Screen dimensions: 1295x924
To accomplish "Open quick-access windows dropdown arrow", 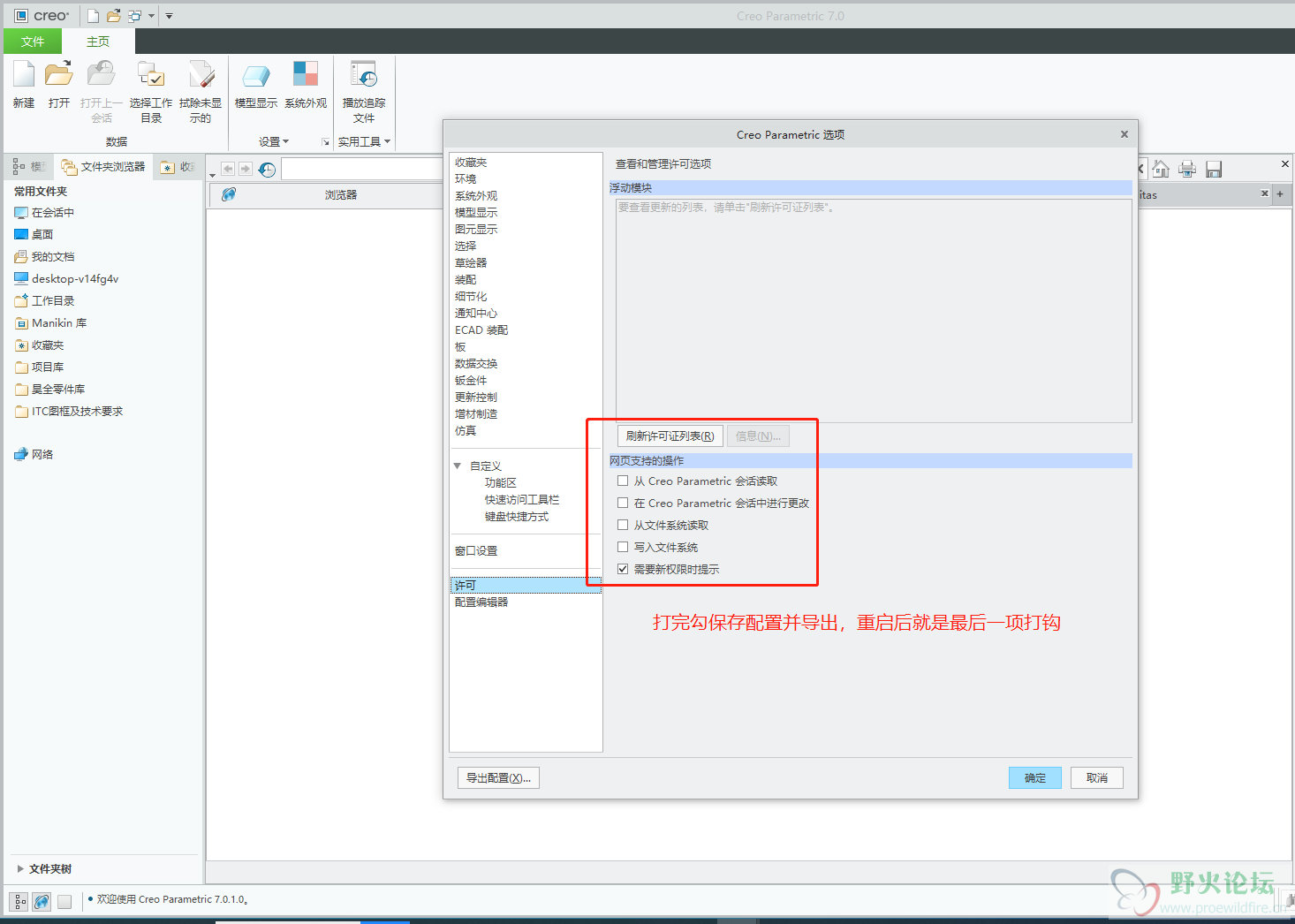I will tap(152, 16).
